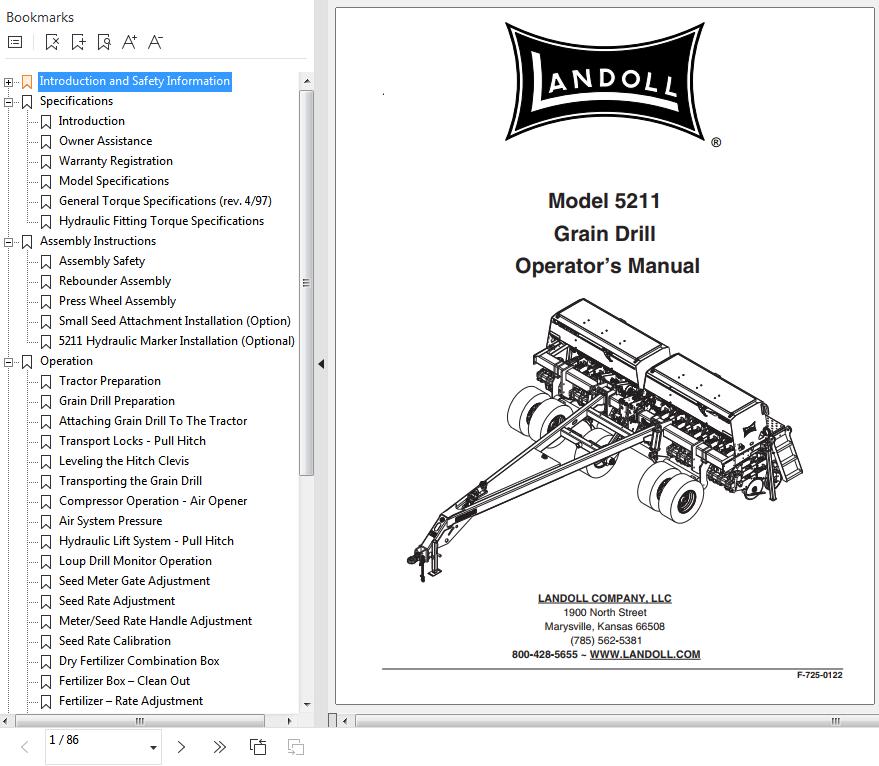Collapse the bookmarks panel with the arrow

[x=321, y=364]
